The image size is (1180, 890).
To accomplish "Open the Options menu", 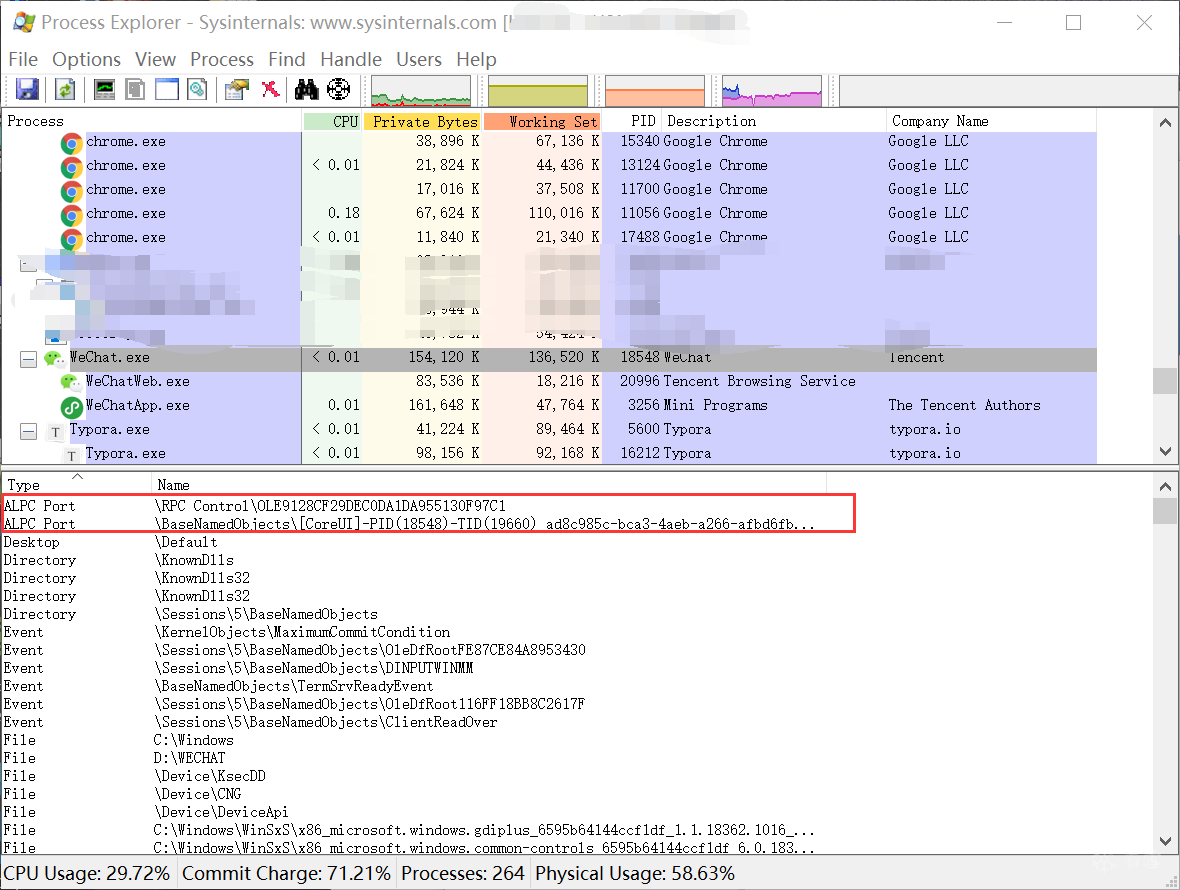I will [87, 59].
